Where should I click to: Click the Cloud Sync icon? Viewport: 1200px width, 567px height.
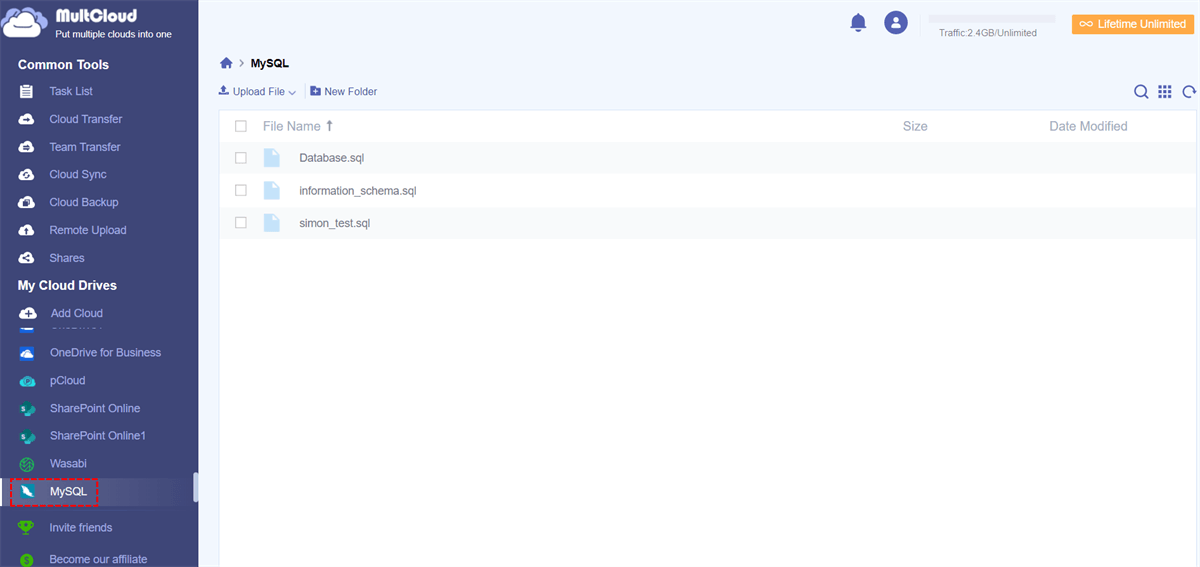coord(27,174)
